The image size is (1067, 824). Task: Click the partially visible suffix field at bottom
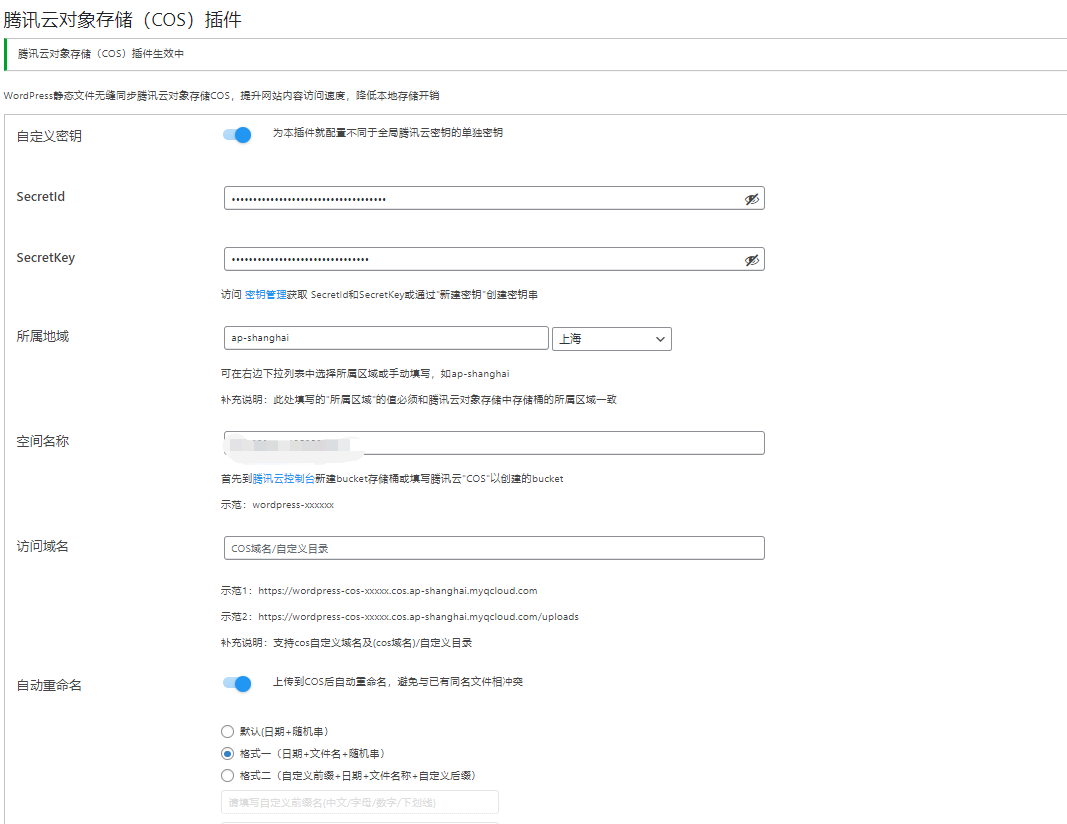click(359, 822)
